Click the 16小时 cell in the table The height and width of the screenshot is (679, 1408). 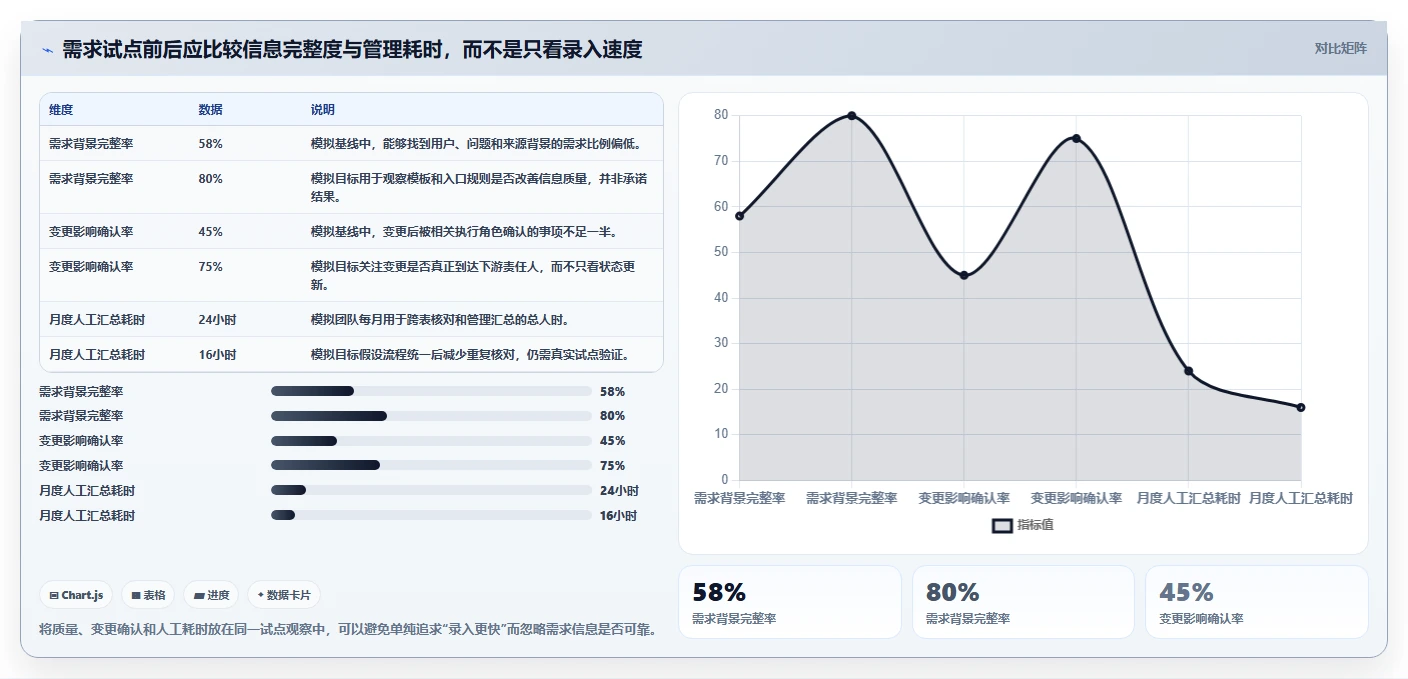(x=218, y=355)
